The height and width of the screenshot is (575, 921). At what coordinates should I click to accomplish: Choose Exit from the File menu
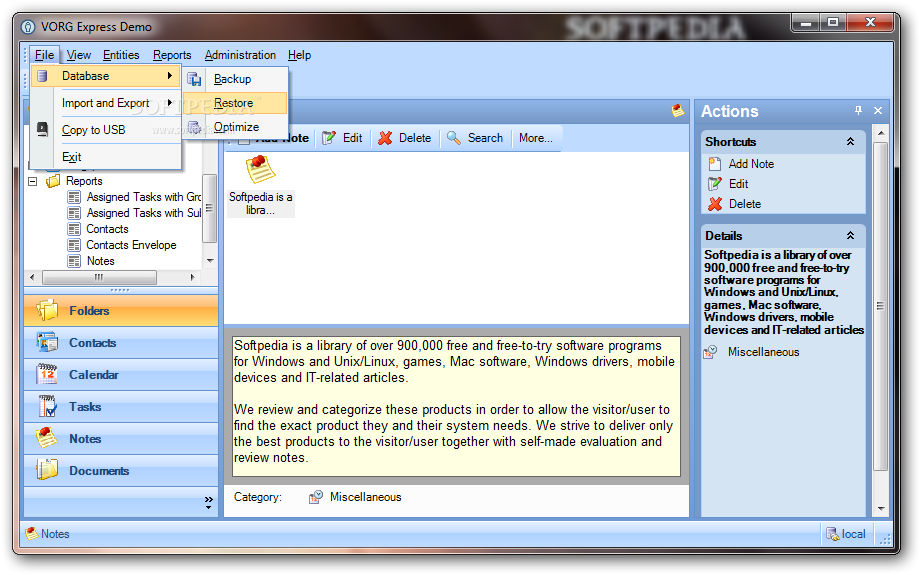105,157
